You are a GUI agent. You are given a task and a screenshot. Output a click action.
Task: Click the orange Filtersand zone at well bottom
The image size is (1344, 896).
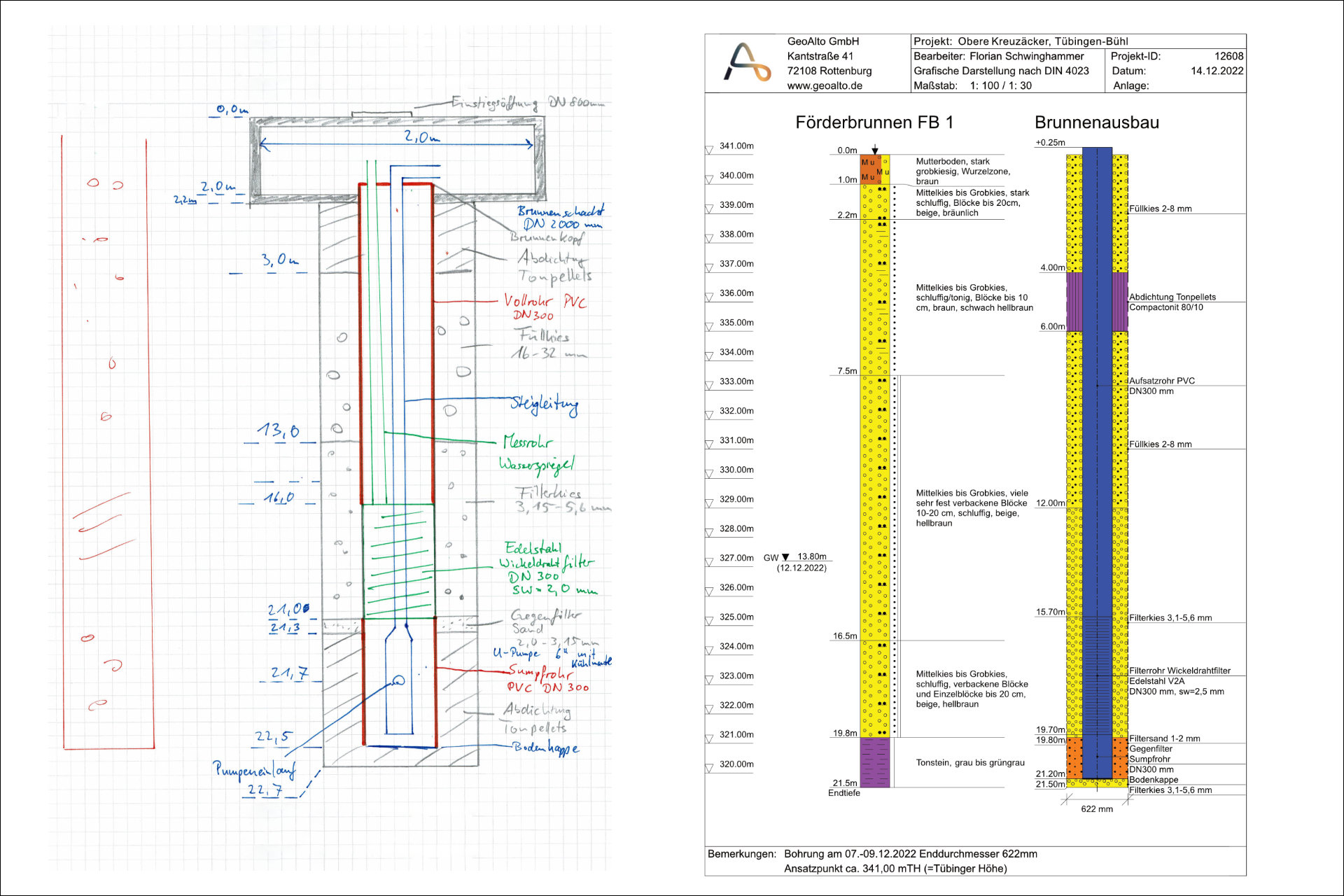point(1074,757)
